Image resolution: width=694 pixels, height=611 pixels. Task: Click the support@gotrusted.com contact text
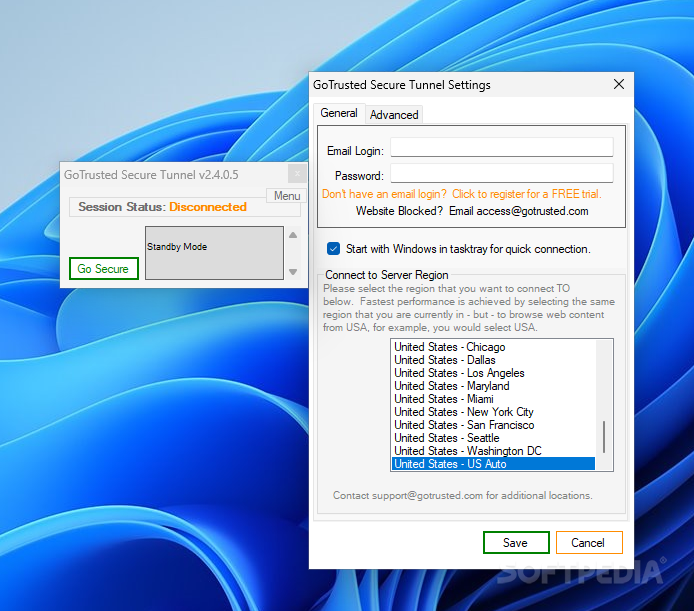(427, 495)
